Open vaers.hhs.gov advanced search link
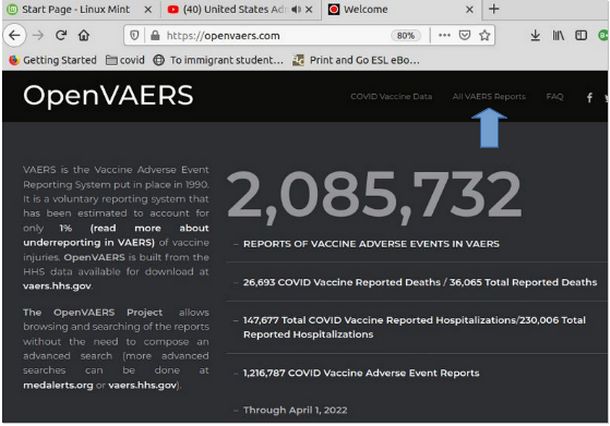The height and width of the screenshot is (426, 610). (x=142, y=385)
